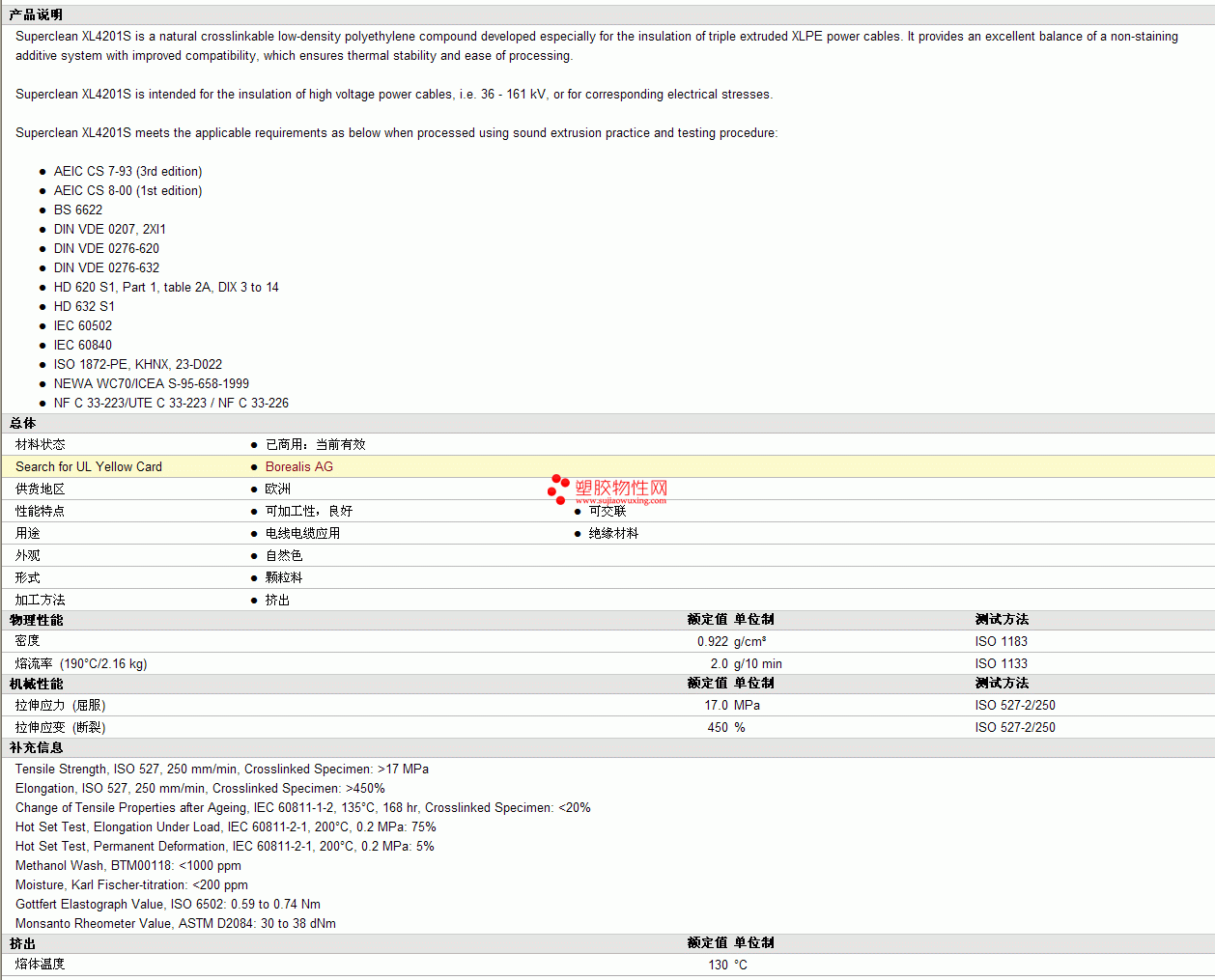Click ISO 527-2/250 in the 拉伸应力 row
Screen dimensions: 1215x980
click(1015, 705)
